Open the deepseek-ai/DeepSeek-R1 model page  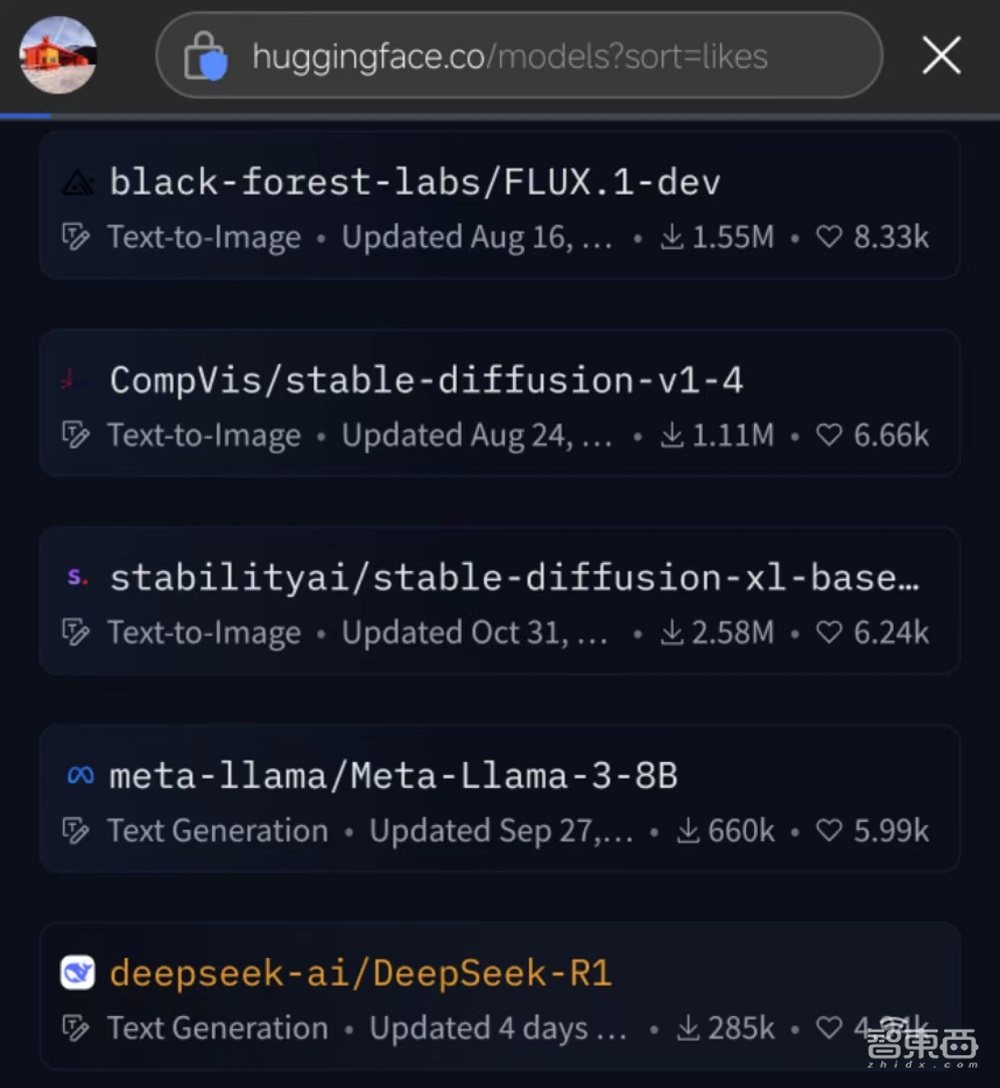click(x=358, y=971)
